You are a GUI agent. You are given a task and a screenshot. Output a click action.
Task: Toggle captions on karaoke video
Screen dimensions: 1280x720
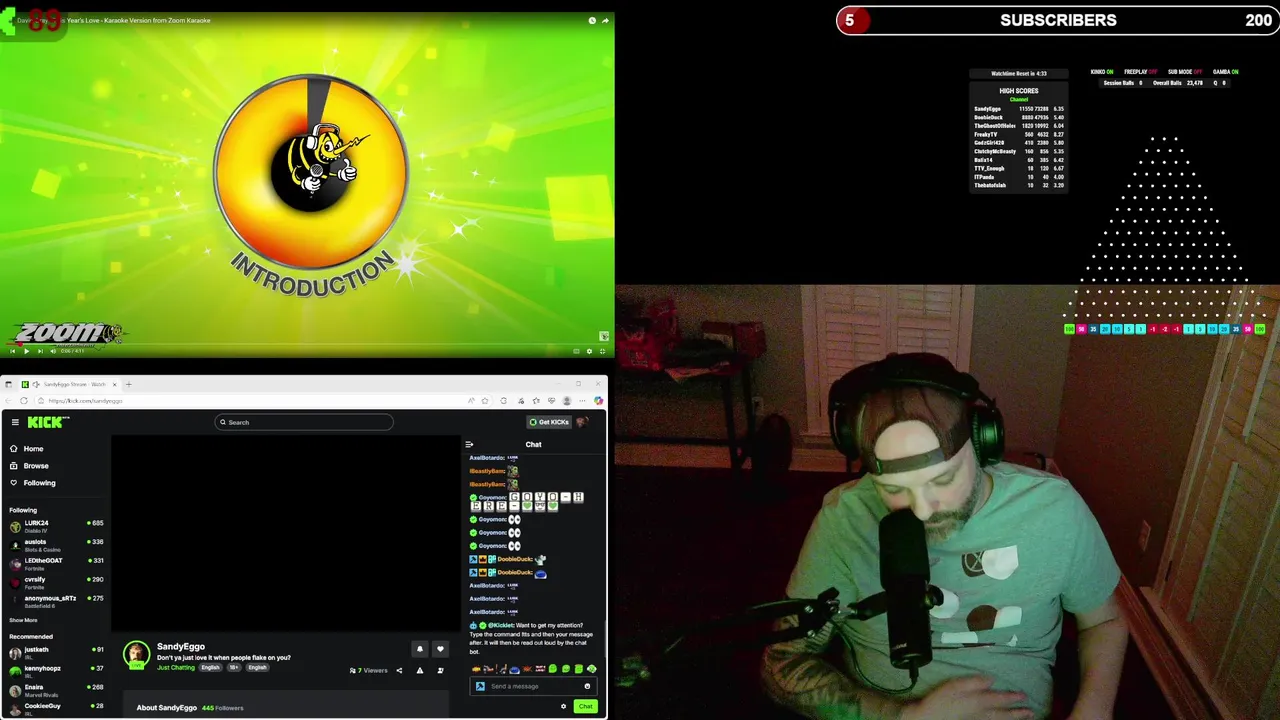tap(576, 351)
